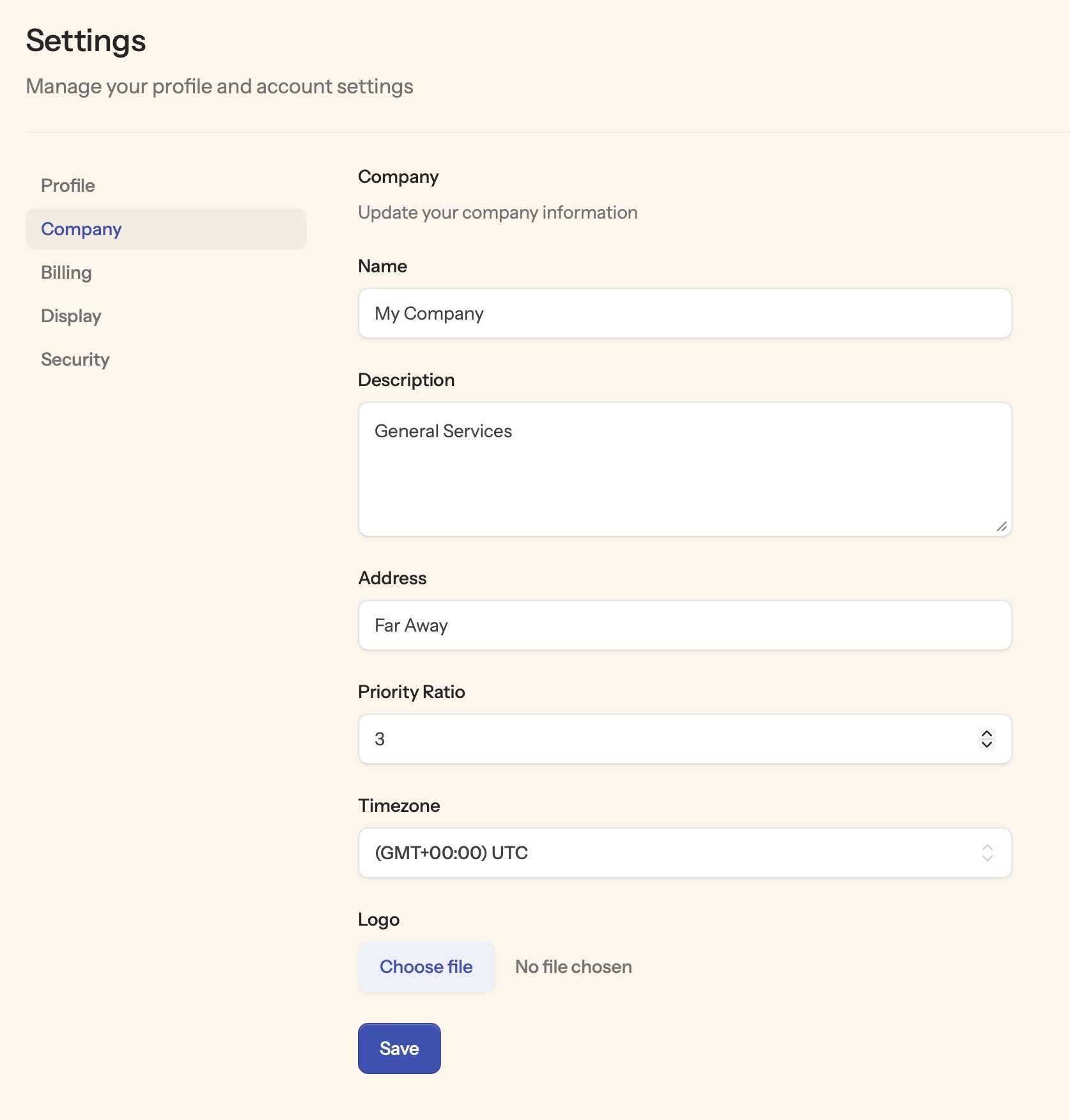Click the Logo label
The width and height of the screenshot is (1070, 1120).
click(x=379, y=919)
